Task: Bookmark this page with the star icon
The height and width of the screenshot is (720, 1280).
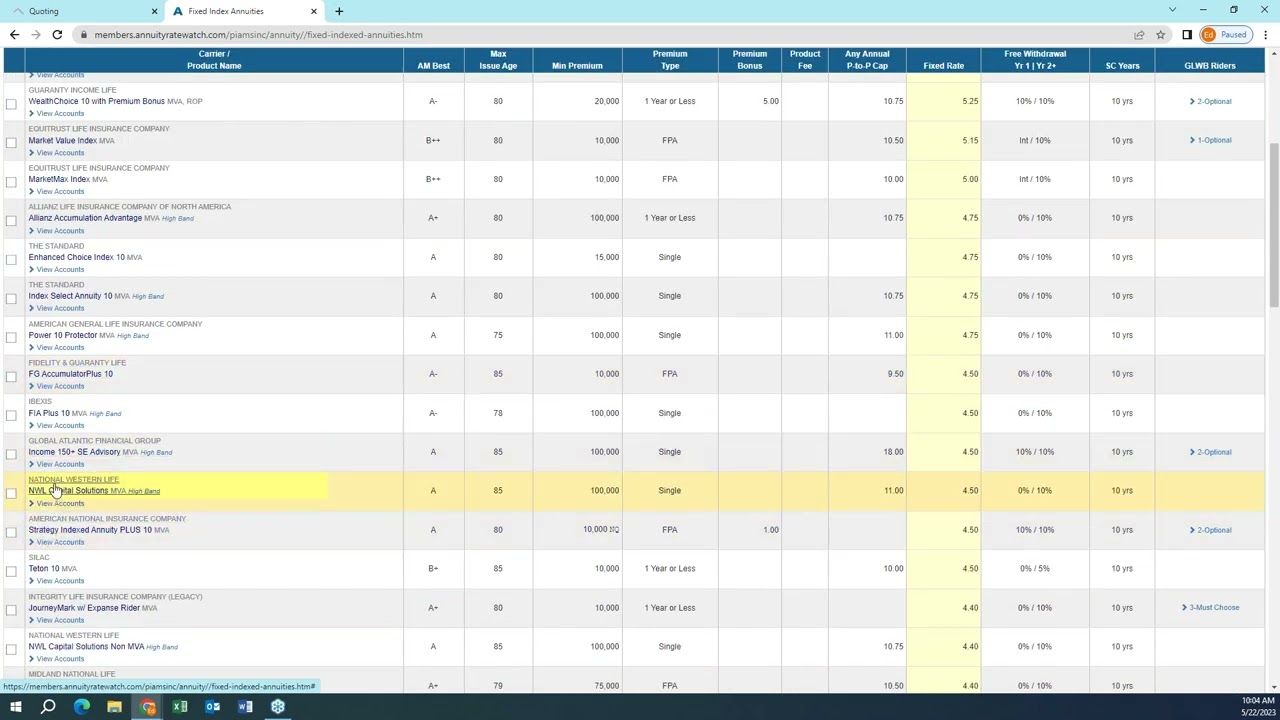Action: tap(1160, 35)
